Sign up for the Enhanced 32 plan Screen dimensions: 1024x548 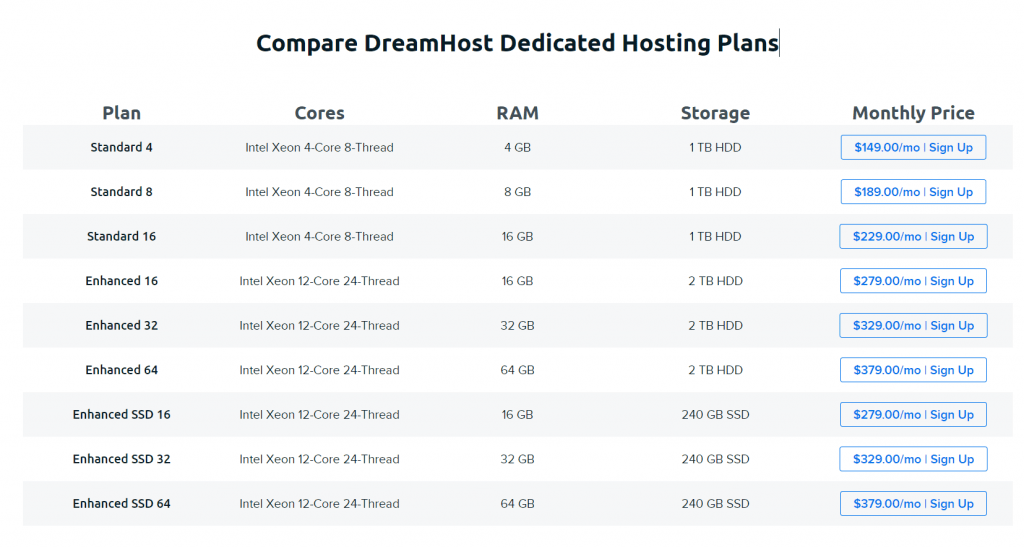(913, 325)
